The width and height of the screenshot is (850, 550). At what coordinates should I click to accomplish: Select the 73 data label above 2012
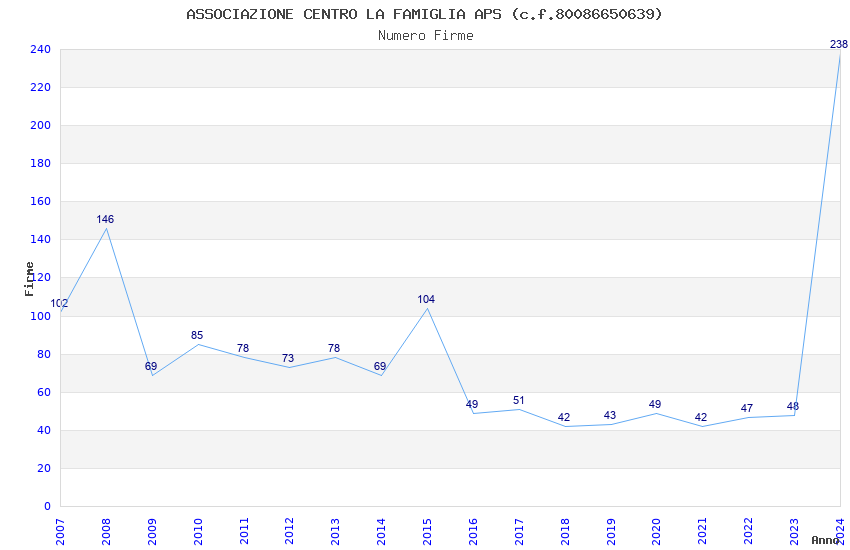(288, 358)
